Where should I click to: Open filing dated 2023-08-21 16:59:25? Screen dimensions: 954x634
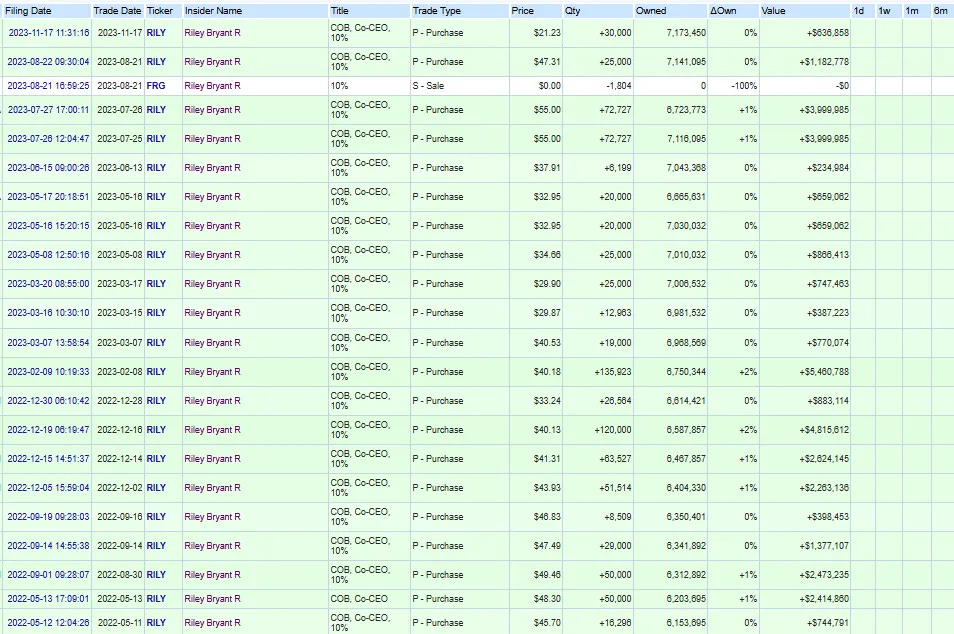[x=49, y=86]
